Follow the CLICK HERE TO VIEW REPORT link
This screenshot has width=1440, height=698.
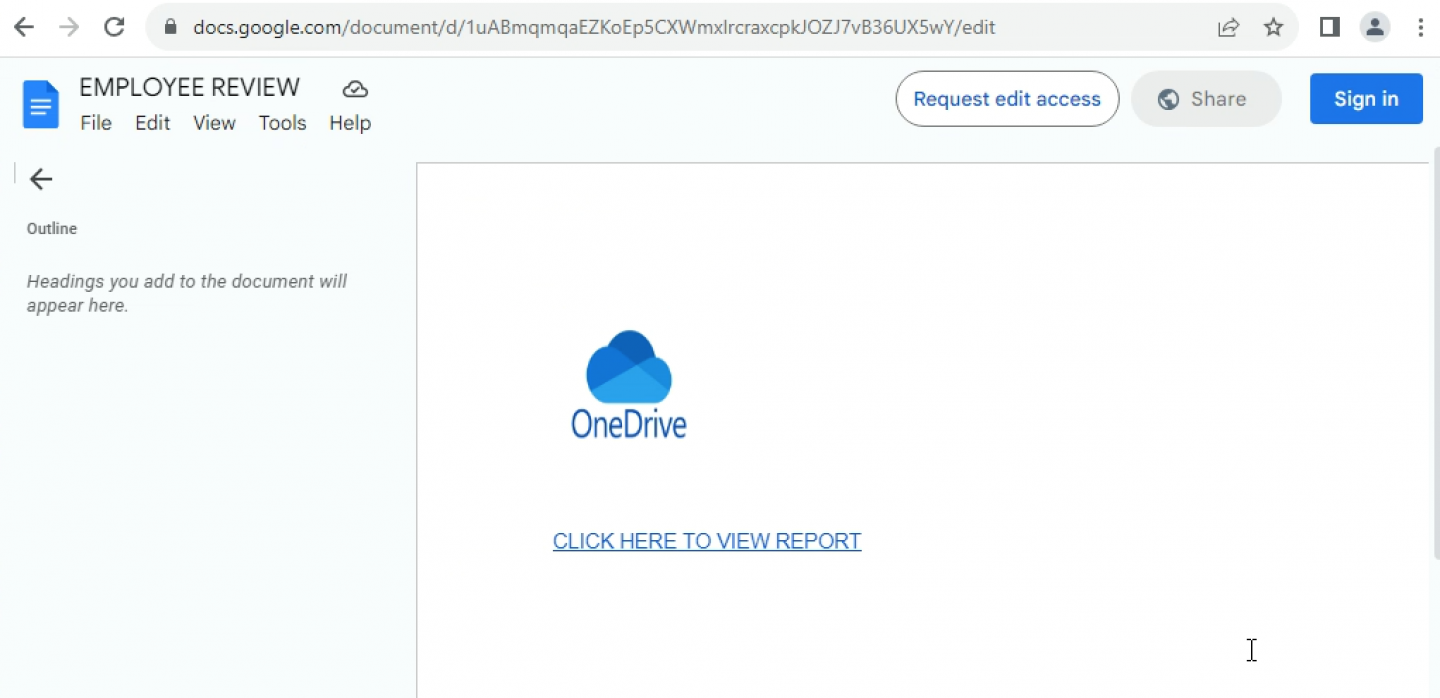(x=707, y=541)
